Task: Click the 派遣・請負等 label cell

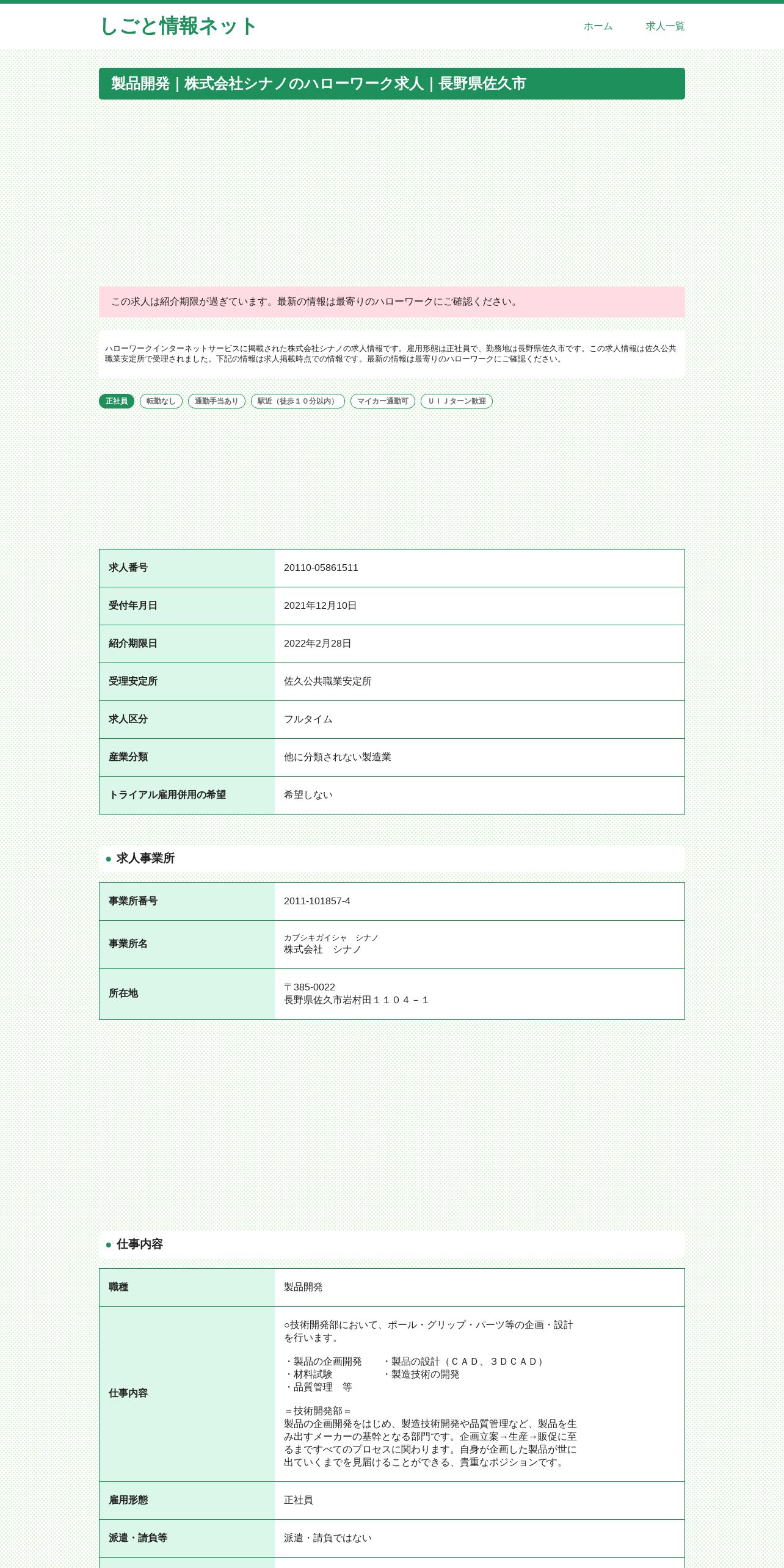Action: pos(187,1538)
